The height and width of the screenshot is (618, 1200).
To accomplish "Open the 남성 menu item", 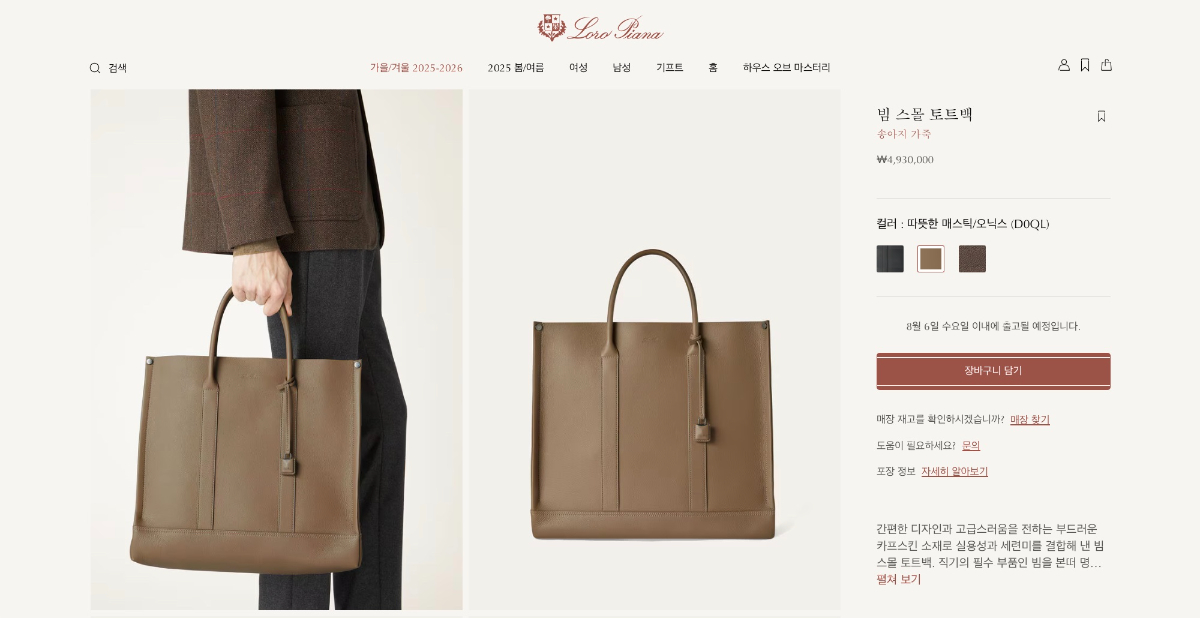I will pyautogui.click(x=622, y=68).
